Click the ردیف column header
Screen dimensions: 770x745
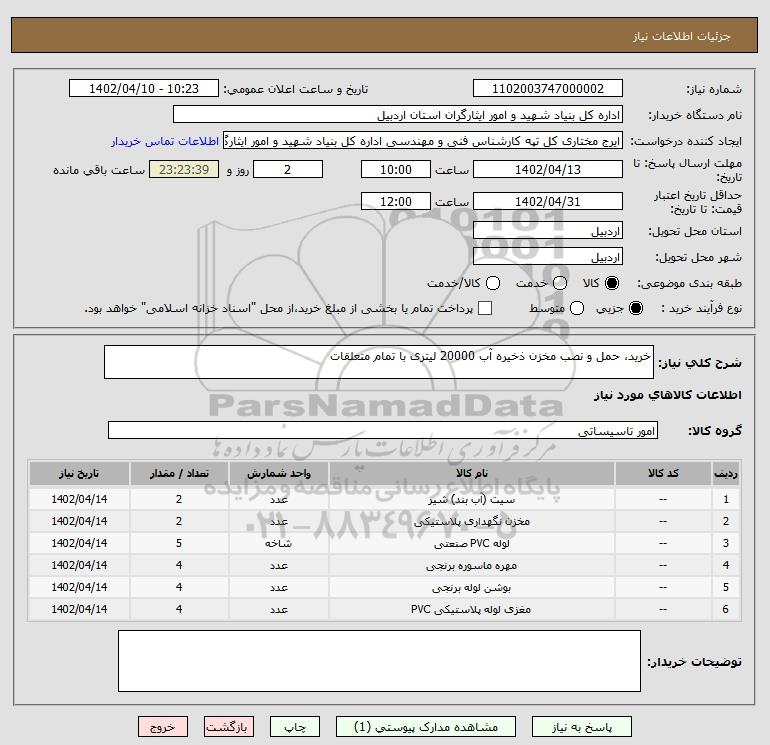pos(726,473)
